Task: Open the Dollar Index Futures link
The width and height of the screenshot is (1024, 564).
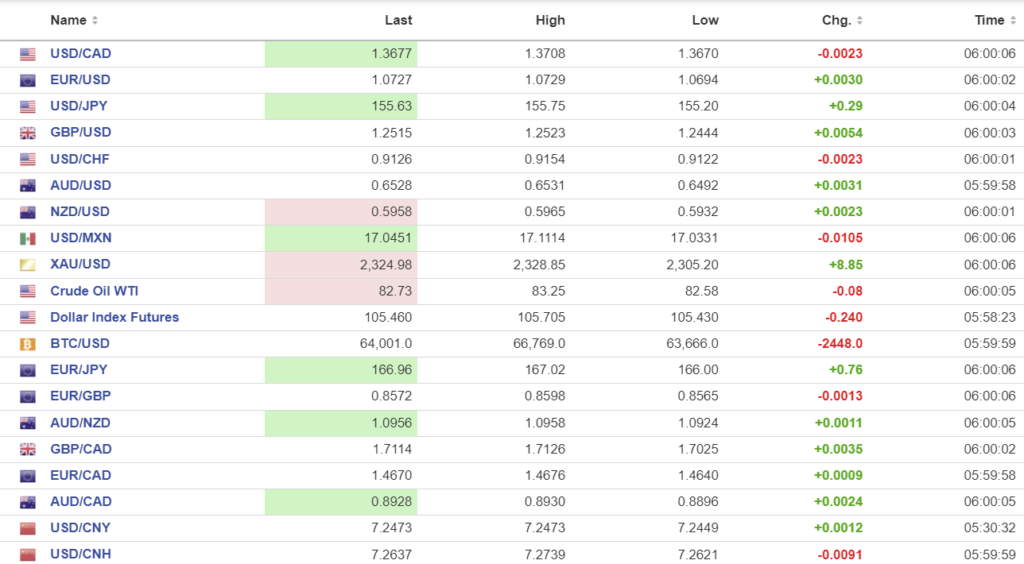Action: (114, 317)
